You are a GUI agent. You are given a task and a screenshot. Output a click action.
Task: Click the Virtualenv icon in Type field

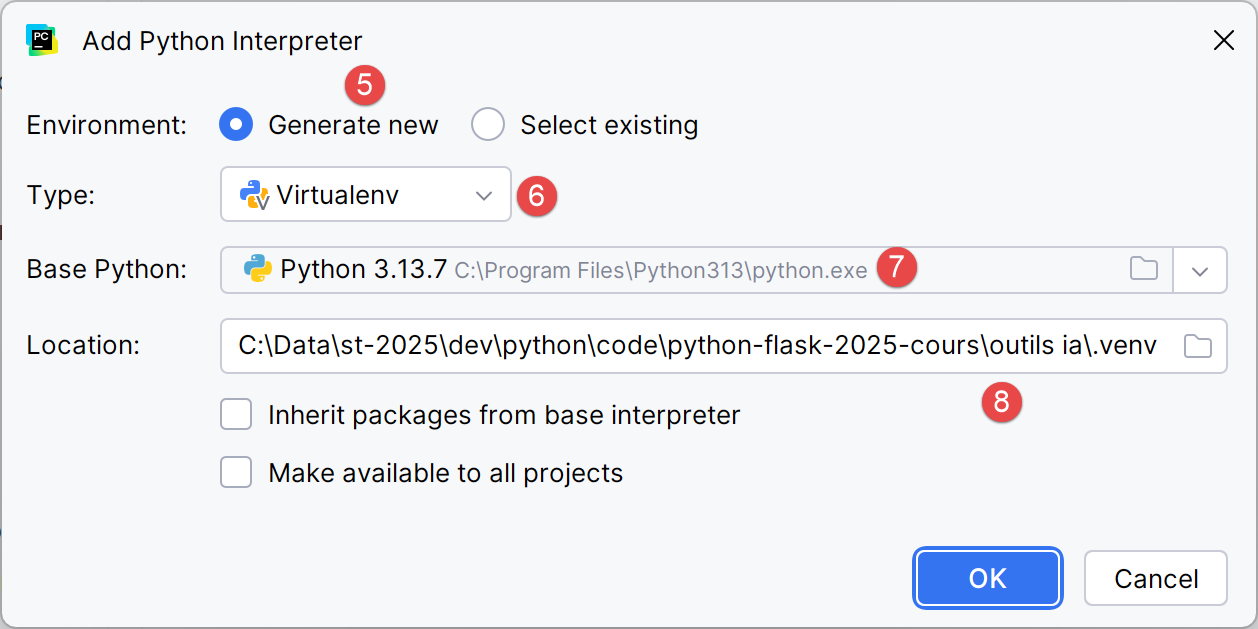[255, 195]
